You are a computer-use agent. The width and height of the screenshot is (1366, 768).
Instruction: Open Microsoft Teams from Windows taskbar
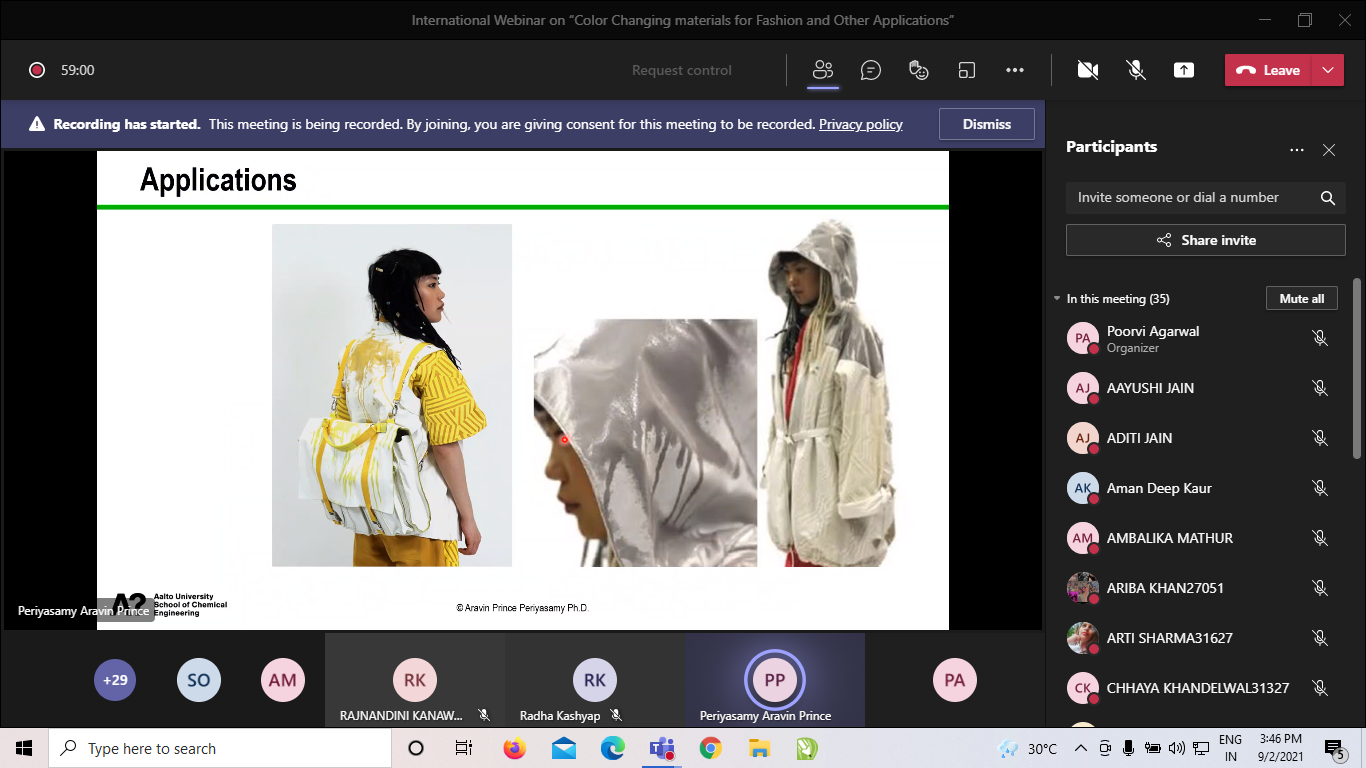pyautogui.click(x=661, y=748)
